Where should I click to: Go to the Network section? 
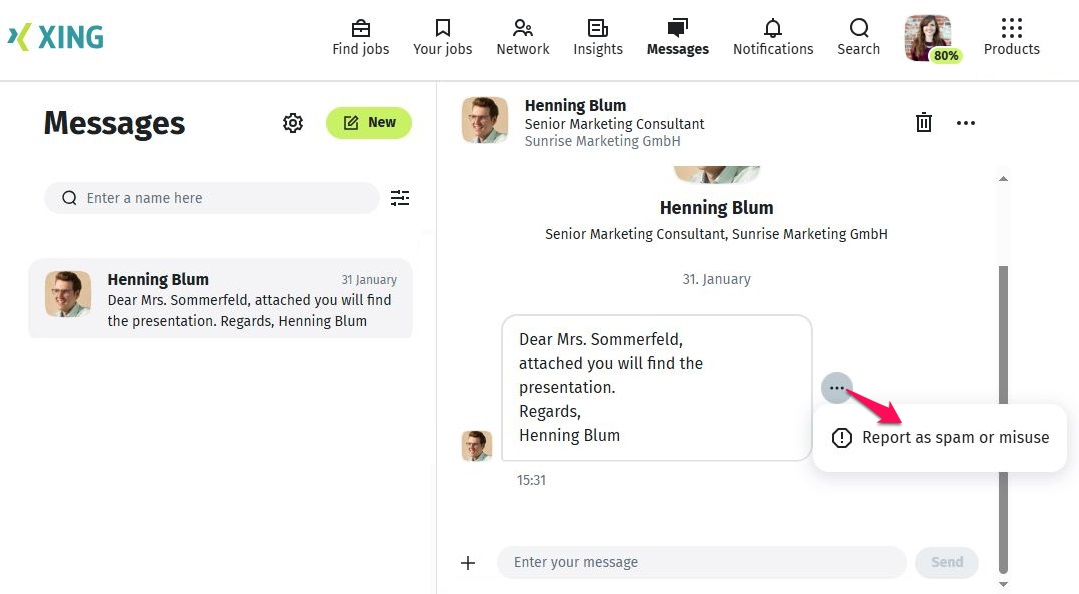point(522,28)
